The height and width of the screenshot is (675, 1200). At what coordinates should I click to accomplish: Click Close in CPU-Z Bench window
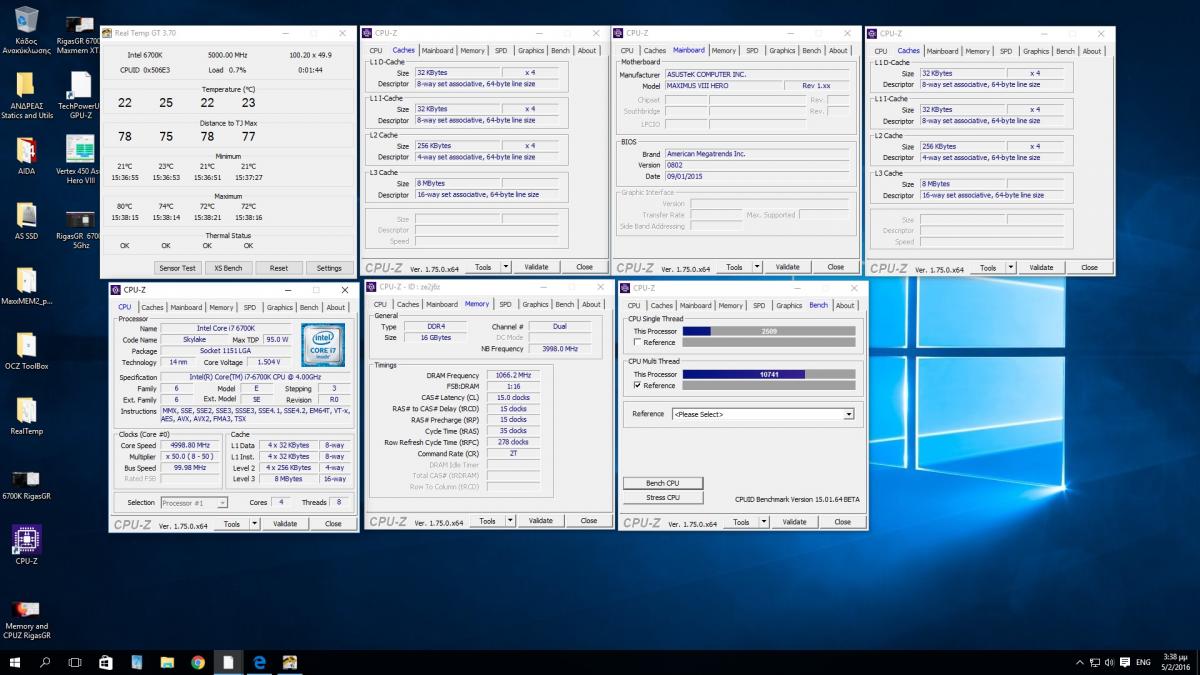843,522
